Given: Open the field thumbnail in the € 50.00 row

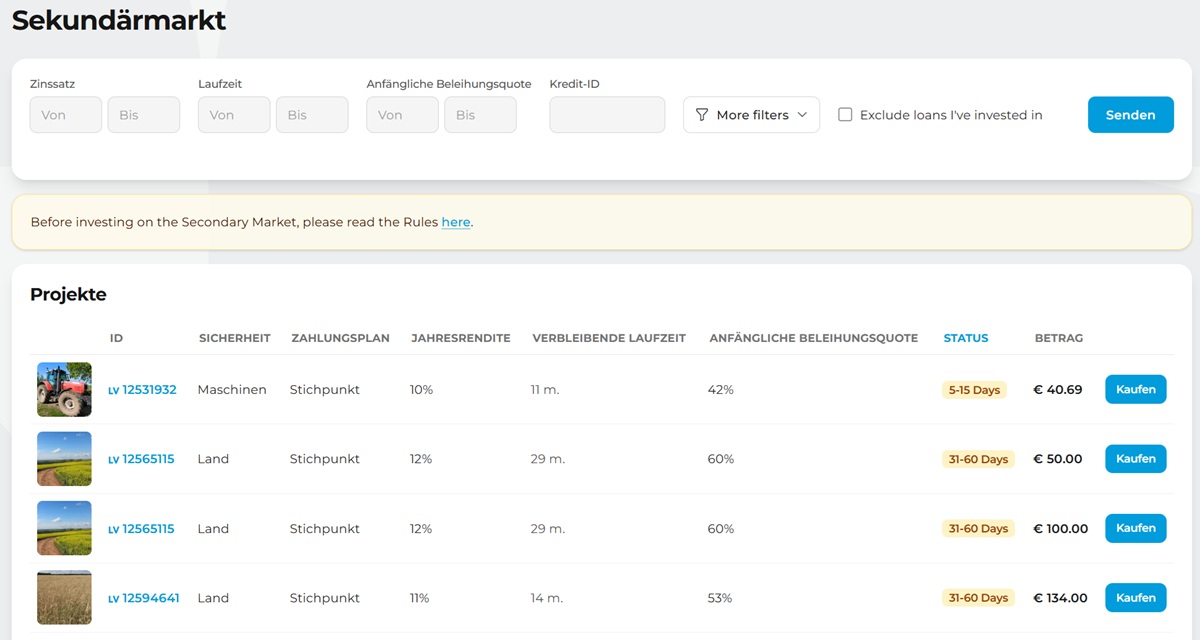Looking at the screenshot, I should tap(64, 459).
